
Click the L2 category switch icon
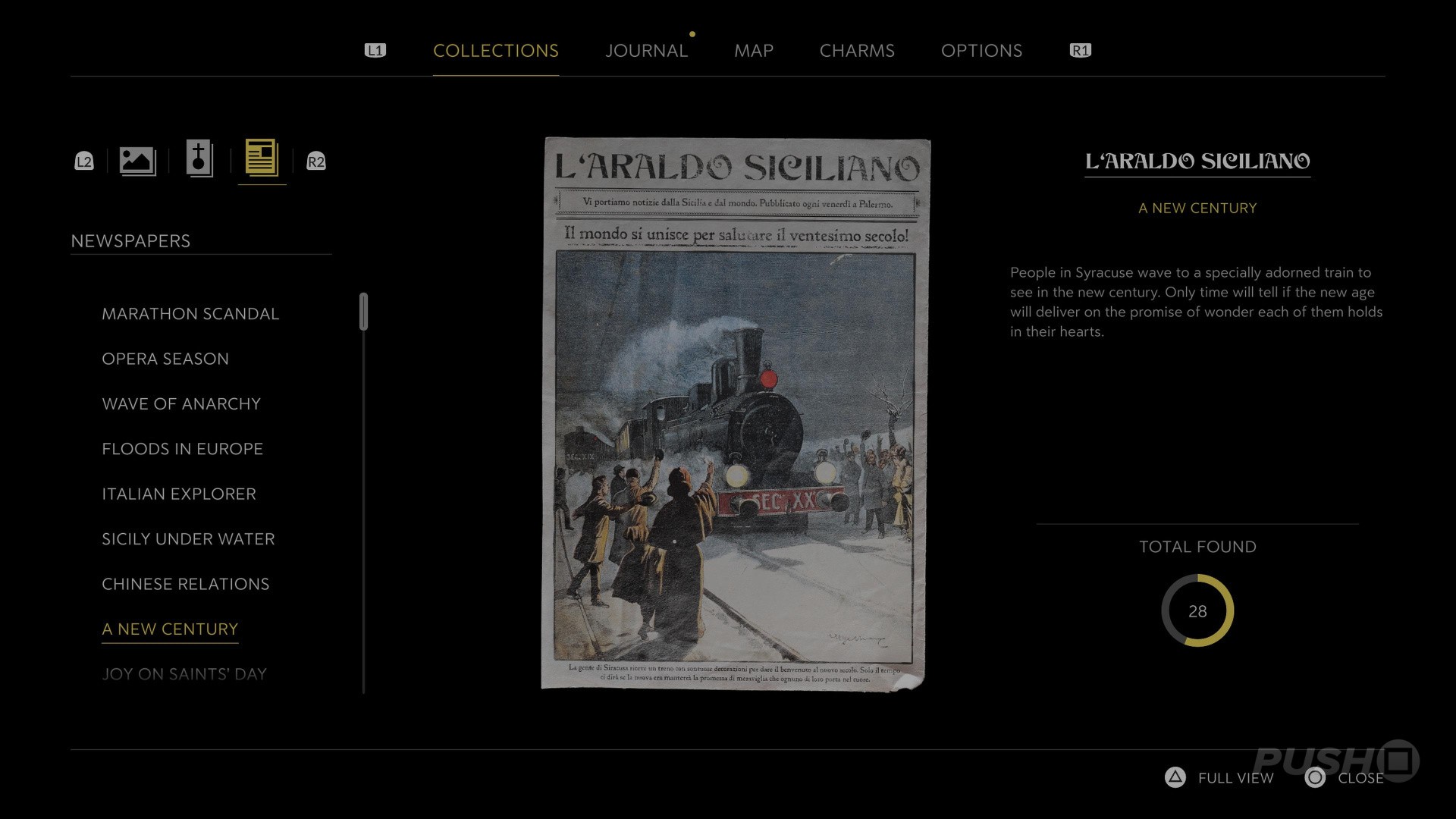pyautogui.click(x=84, y=162)
